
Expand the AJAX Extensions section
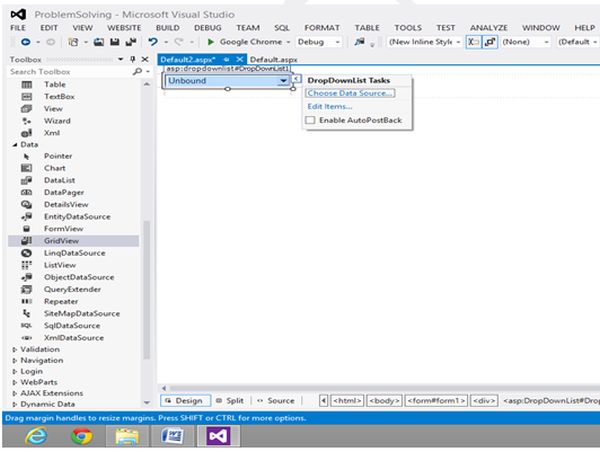point(15,393)
